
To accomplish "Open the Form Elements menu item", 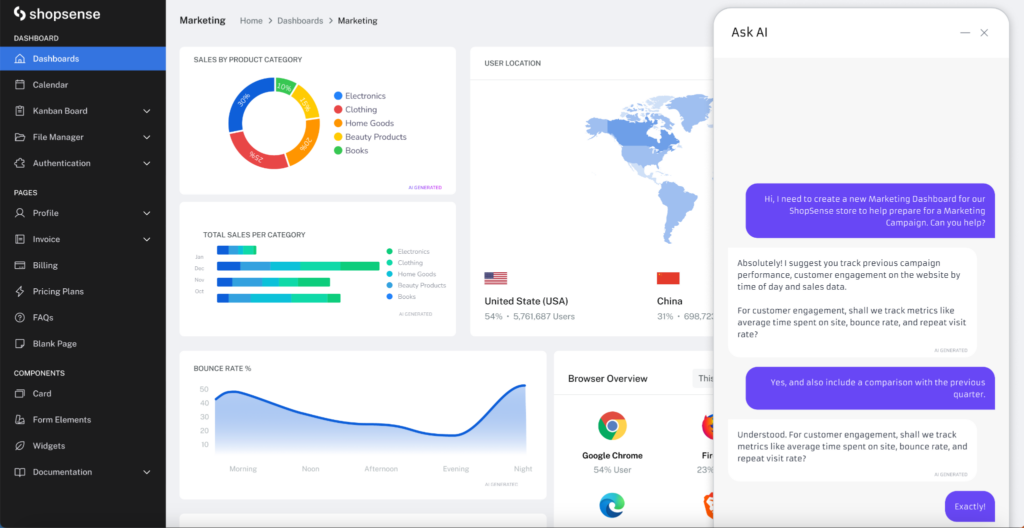I will pyautogui.click(x=61, y=420).
